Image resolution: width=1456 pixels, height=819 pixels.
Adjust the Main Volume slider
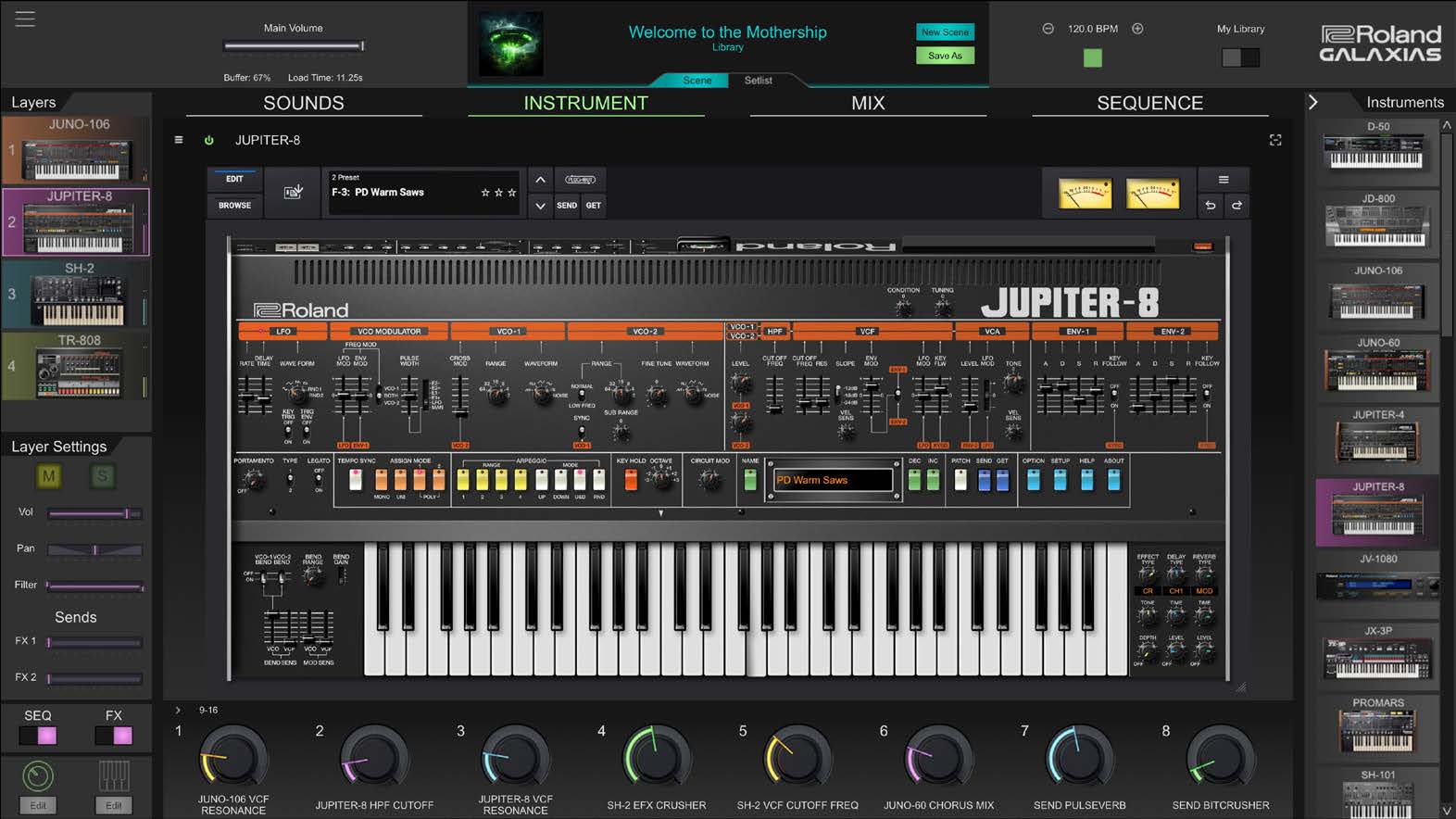click(294, 45)
